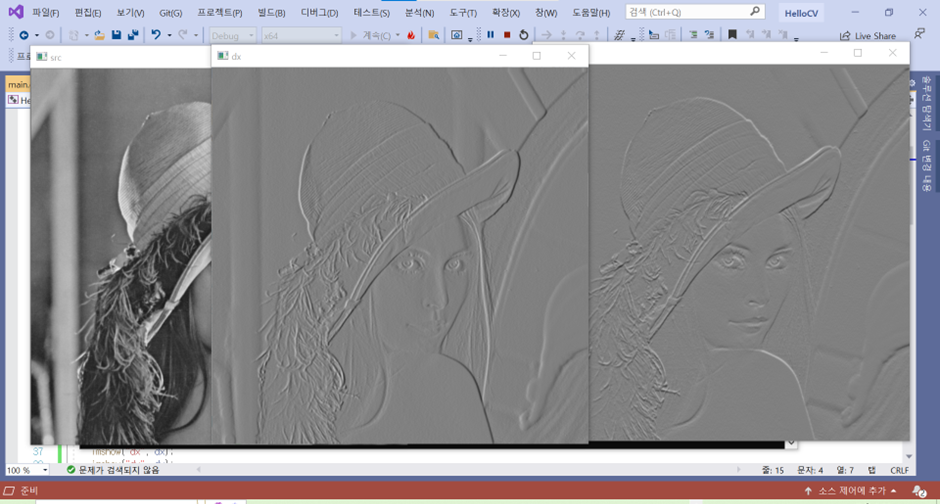Image resolution: width=940 pixels, height=504 pixels.
Task: Open the 100 % zoom dropdown
Action: 27,470
